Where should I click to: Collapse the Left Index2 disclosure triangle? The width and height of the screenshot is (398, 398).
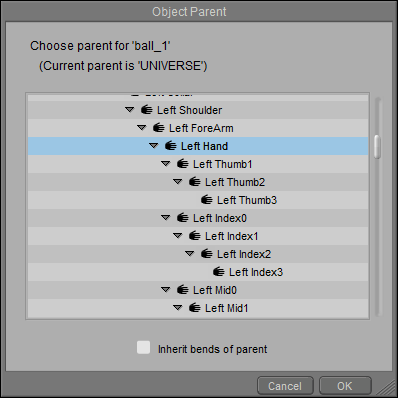(190, 254)
